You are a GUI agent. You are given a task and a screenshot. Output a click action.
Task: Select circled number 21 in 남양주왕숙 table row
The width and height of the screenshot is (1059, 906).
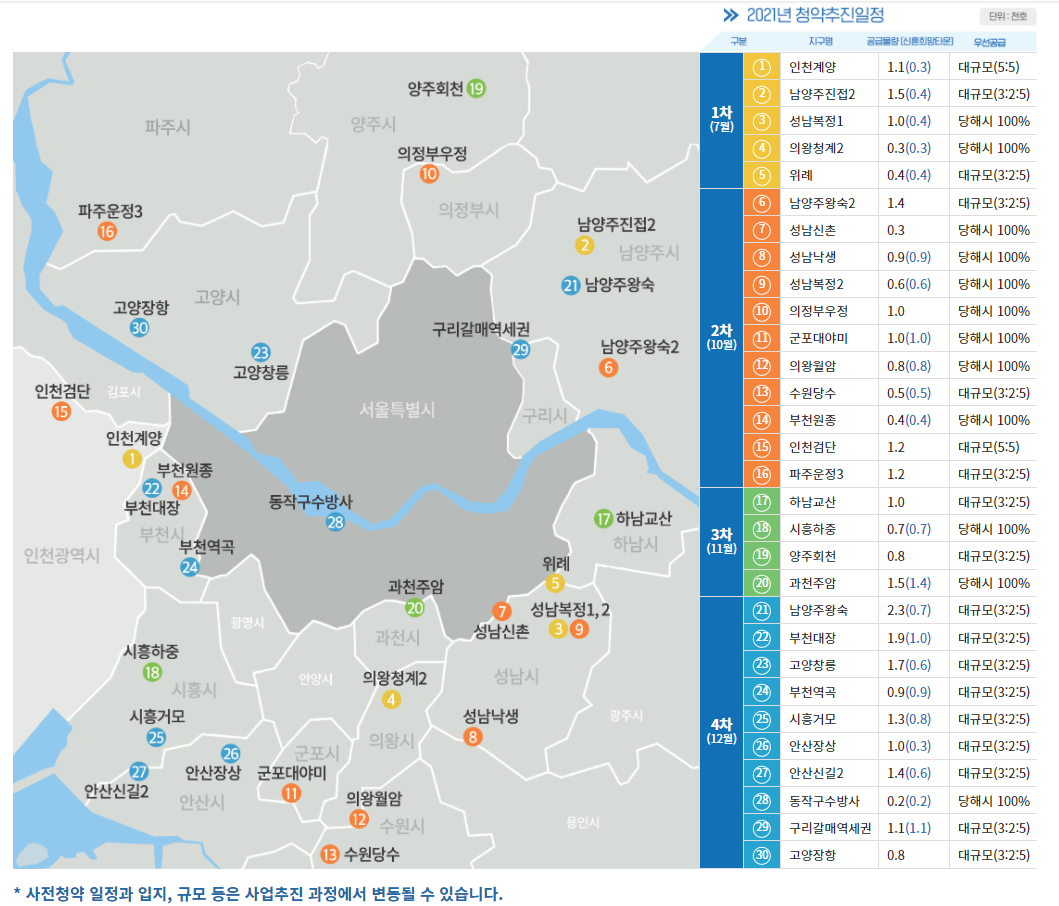(762, 611)
